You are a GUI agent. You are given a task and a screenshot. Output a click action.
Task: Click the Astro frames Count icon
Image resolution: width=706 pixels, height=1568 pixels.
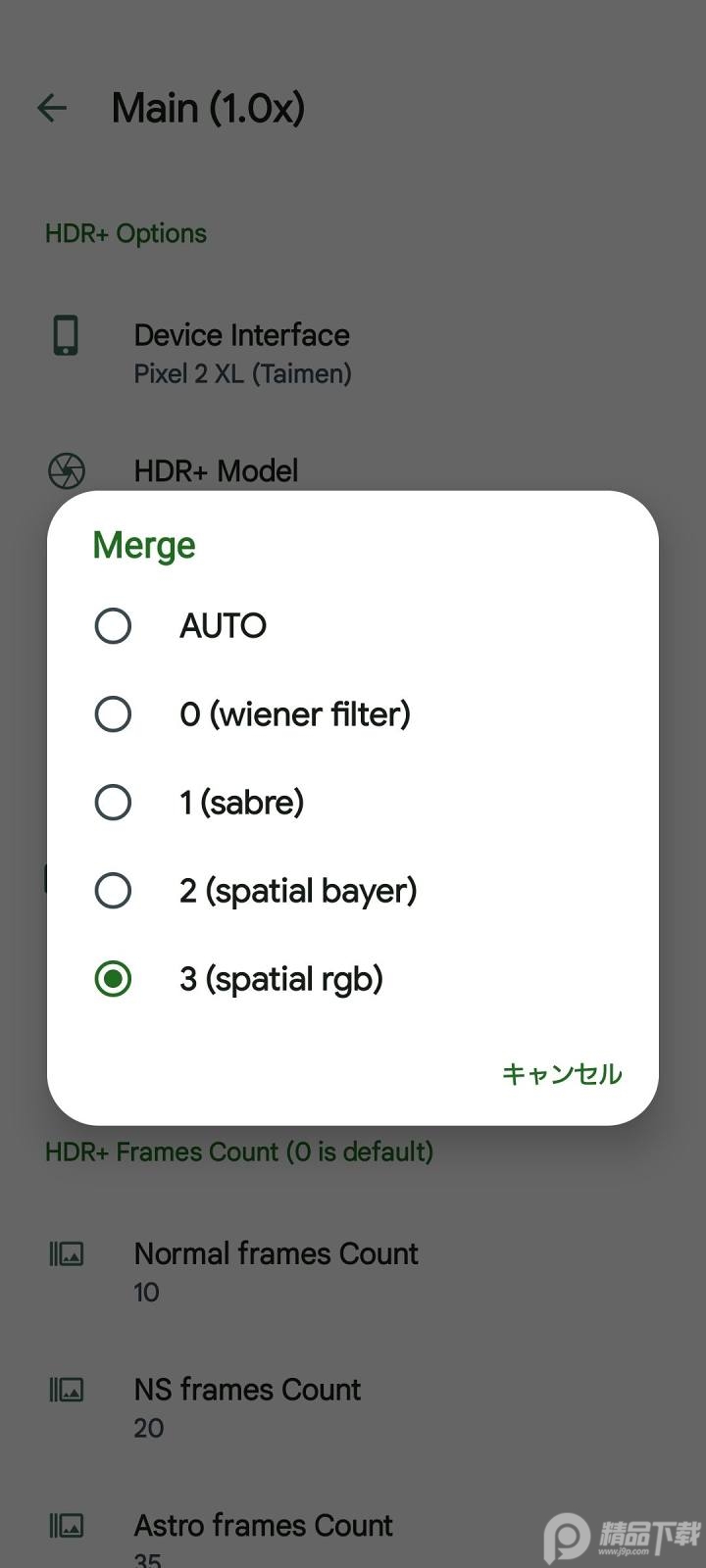point(67,1526)
